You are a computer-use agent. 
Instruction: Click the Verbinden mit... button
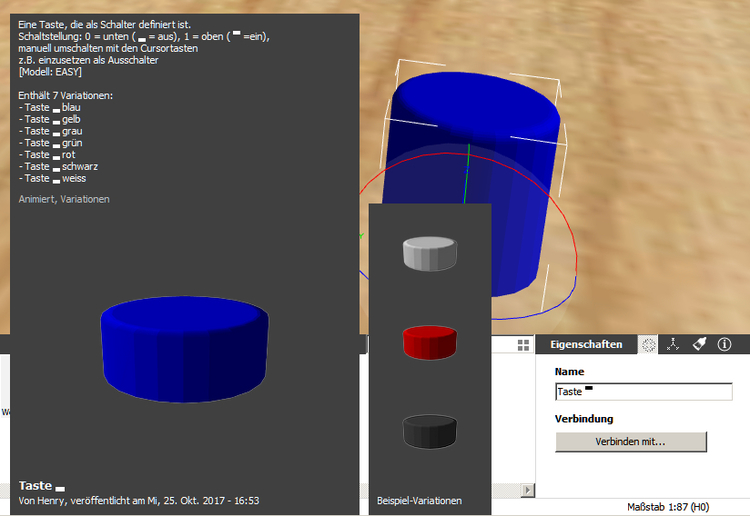coord(631,442)
